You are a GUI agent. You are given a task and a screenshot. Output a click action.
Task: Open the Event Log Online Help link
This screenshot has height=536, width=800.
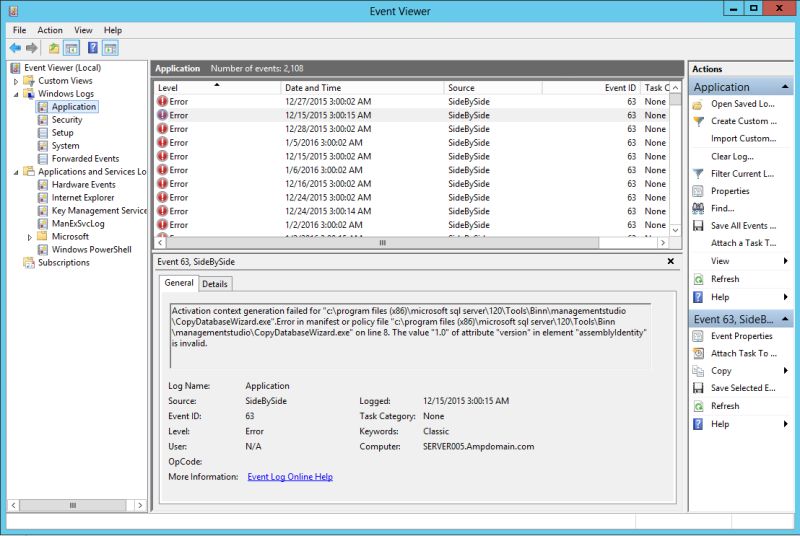tap(290, 476)
